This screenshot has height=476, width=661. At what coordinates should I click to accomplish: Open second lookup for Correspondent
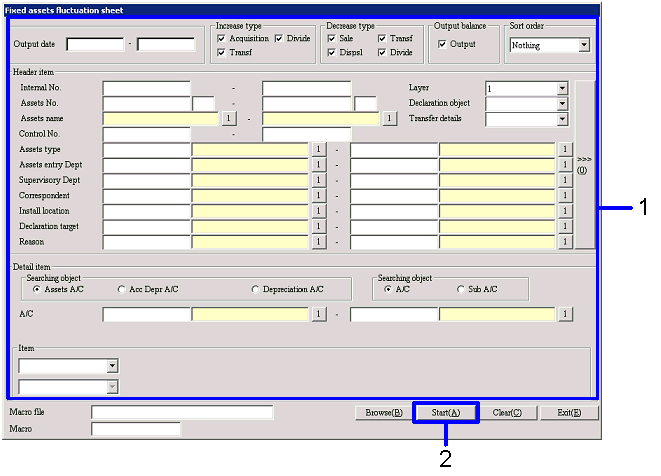point(565,196)
